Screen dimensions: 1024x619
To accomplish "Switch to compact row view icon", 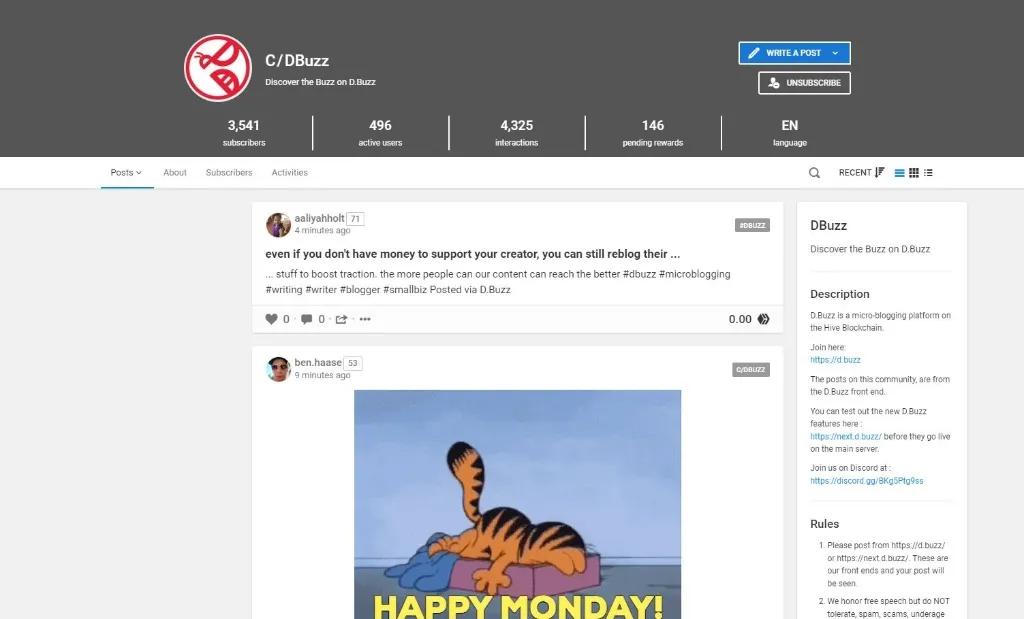I will pos(928,173).
